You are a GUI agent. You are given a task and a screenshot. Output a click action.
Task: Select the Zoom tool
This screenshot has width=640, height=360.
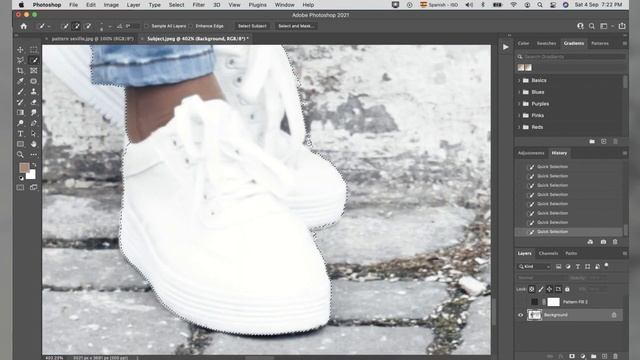20,155
